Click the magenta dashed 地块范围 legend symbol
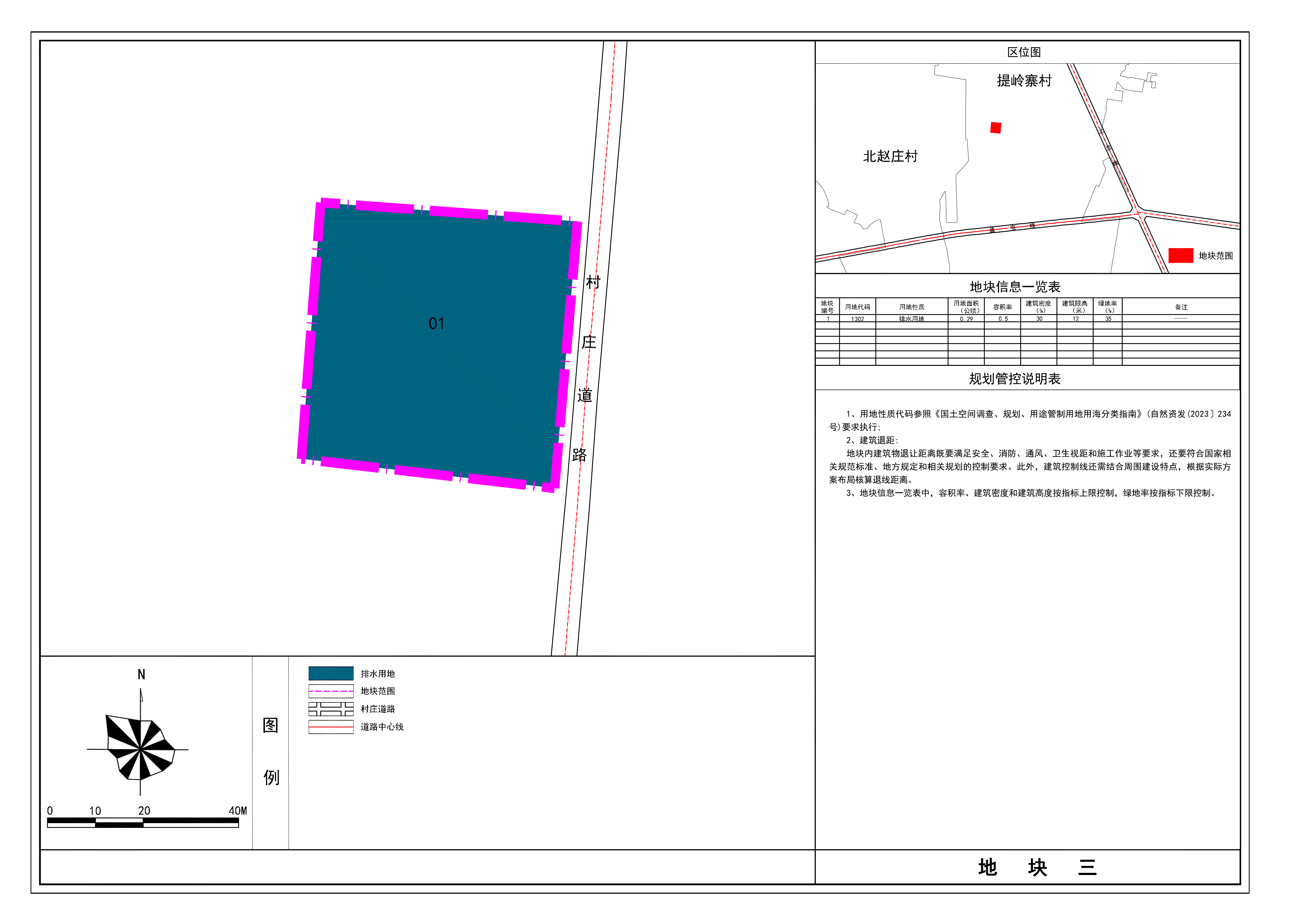The height and width of the screenshot is (924, 1307). coord(331,691)
